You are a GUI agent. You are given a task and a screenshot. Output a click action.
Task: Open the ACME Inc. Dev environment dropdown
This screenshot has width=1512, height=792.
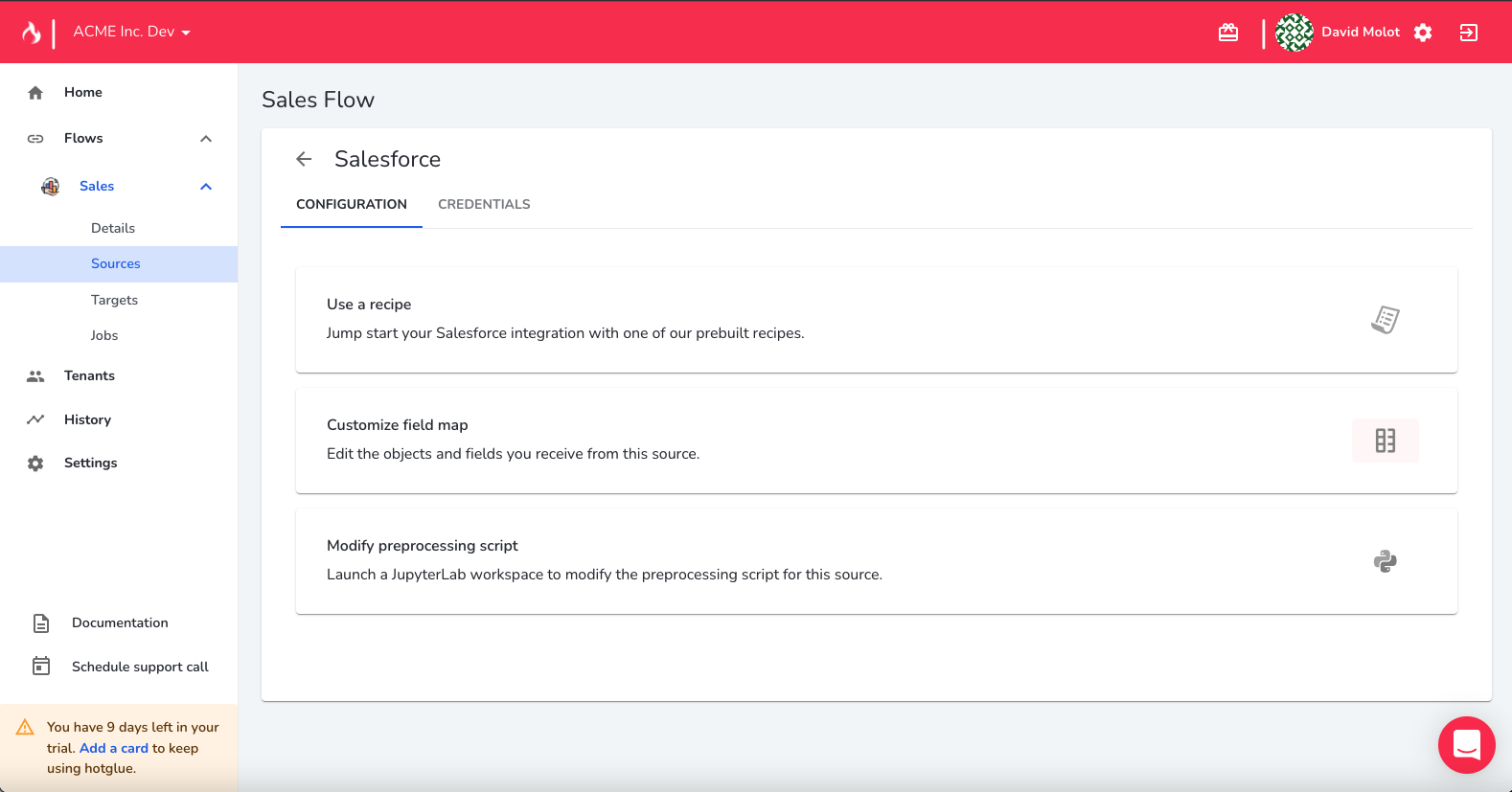coord(132,32)
